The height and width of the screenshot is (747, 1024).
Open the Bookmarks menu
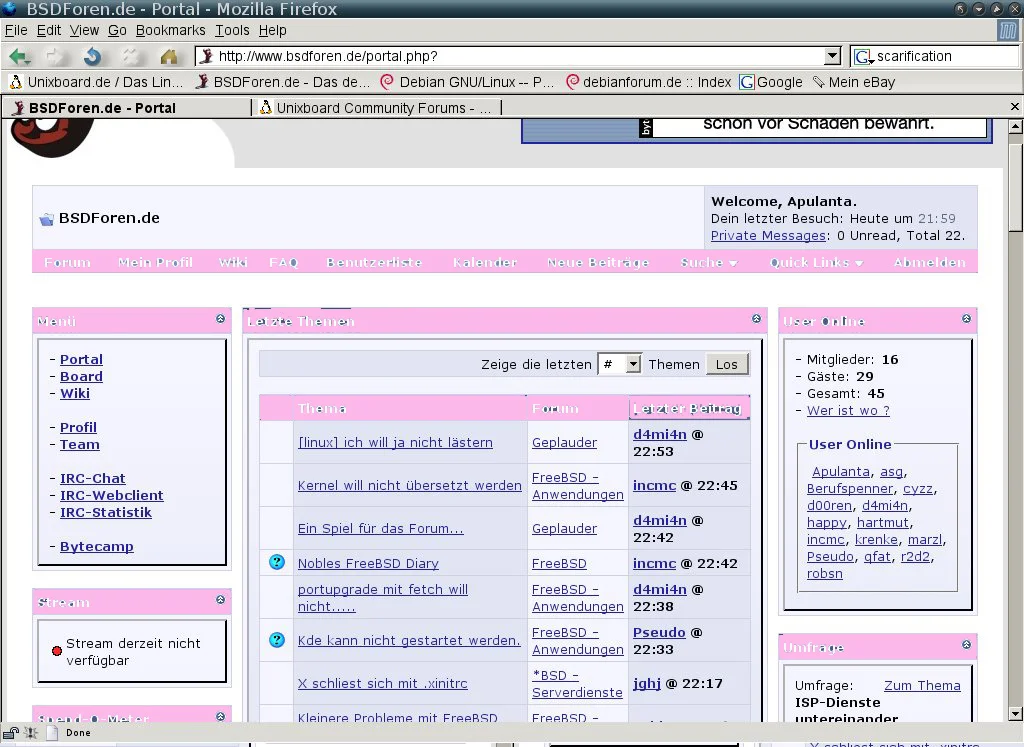click(170, 30)
